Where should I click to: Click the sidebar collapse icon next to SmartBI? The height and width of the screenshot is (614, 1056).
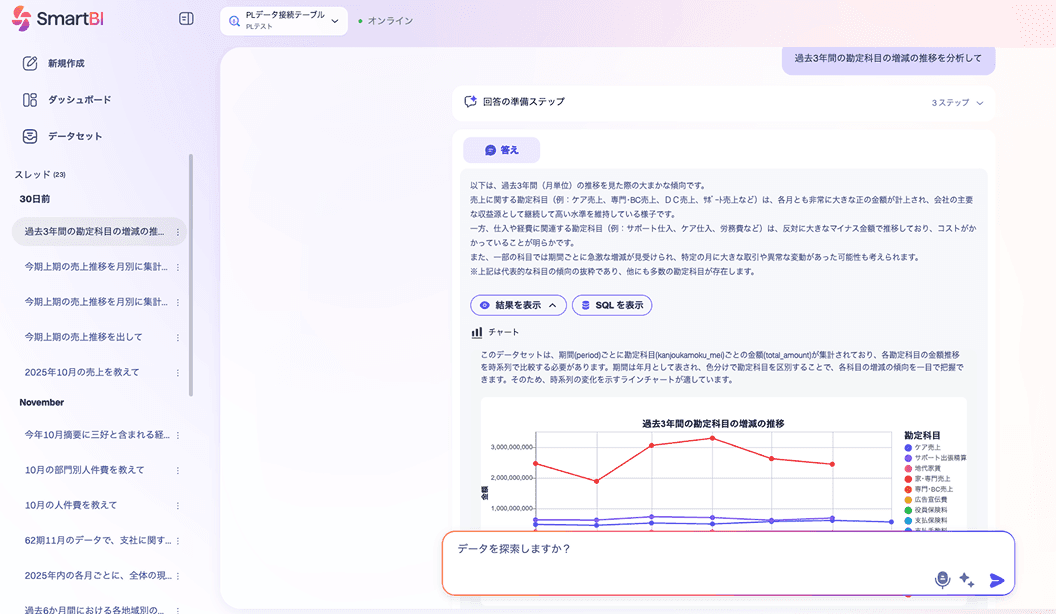[185, 18]
